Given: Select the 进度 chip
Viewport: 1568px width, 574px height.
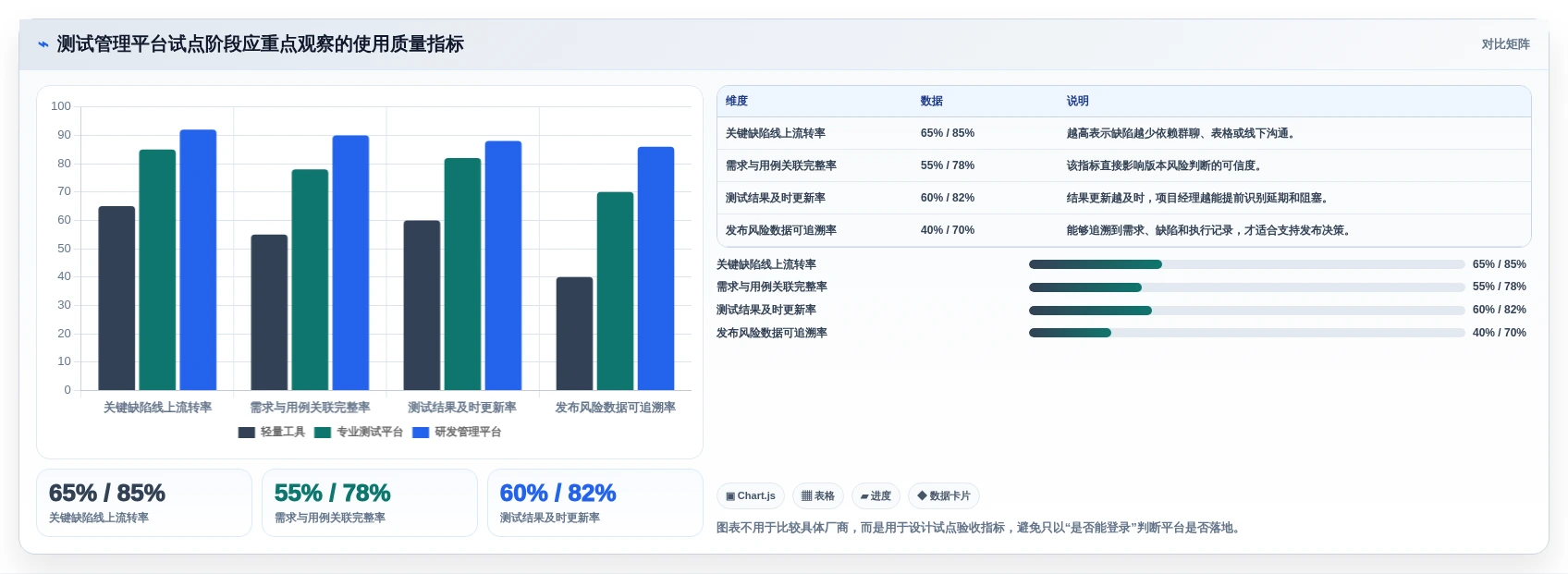Looking at the screenshot, I should pyautogui.click(x=876, y=496).
